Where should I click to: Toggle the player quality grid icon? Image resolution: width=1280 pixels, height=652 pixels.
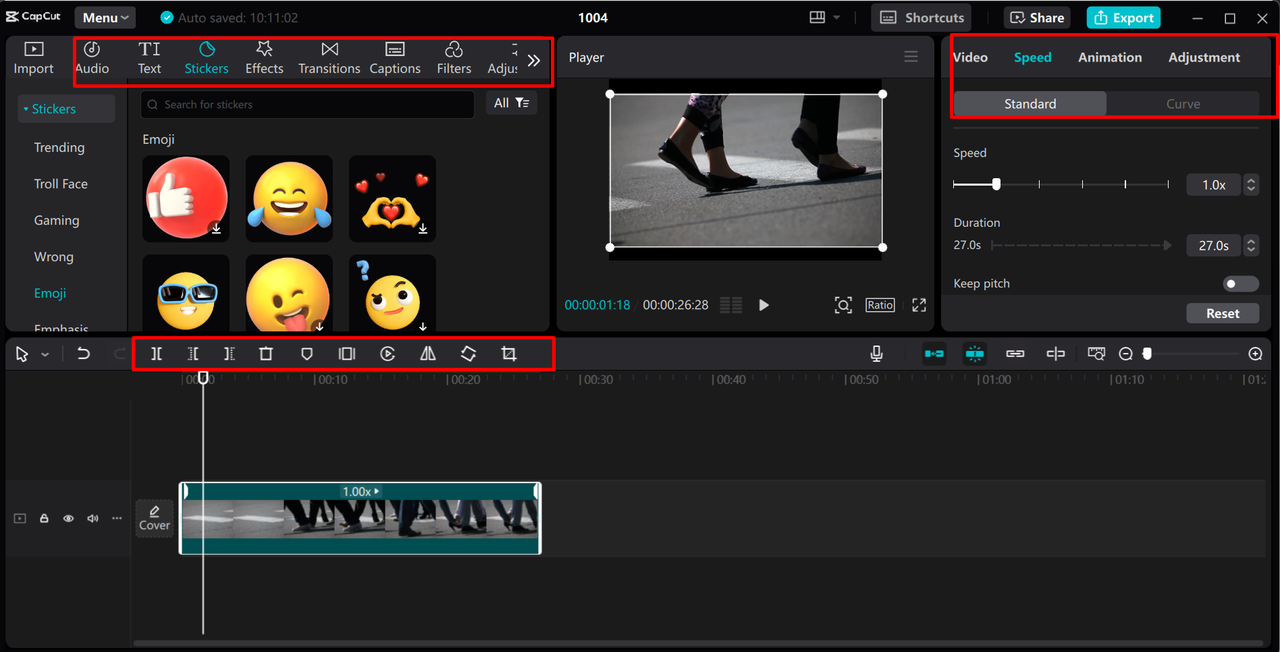(731, 305)
